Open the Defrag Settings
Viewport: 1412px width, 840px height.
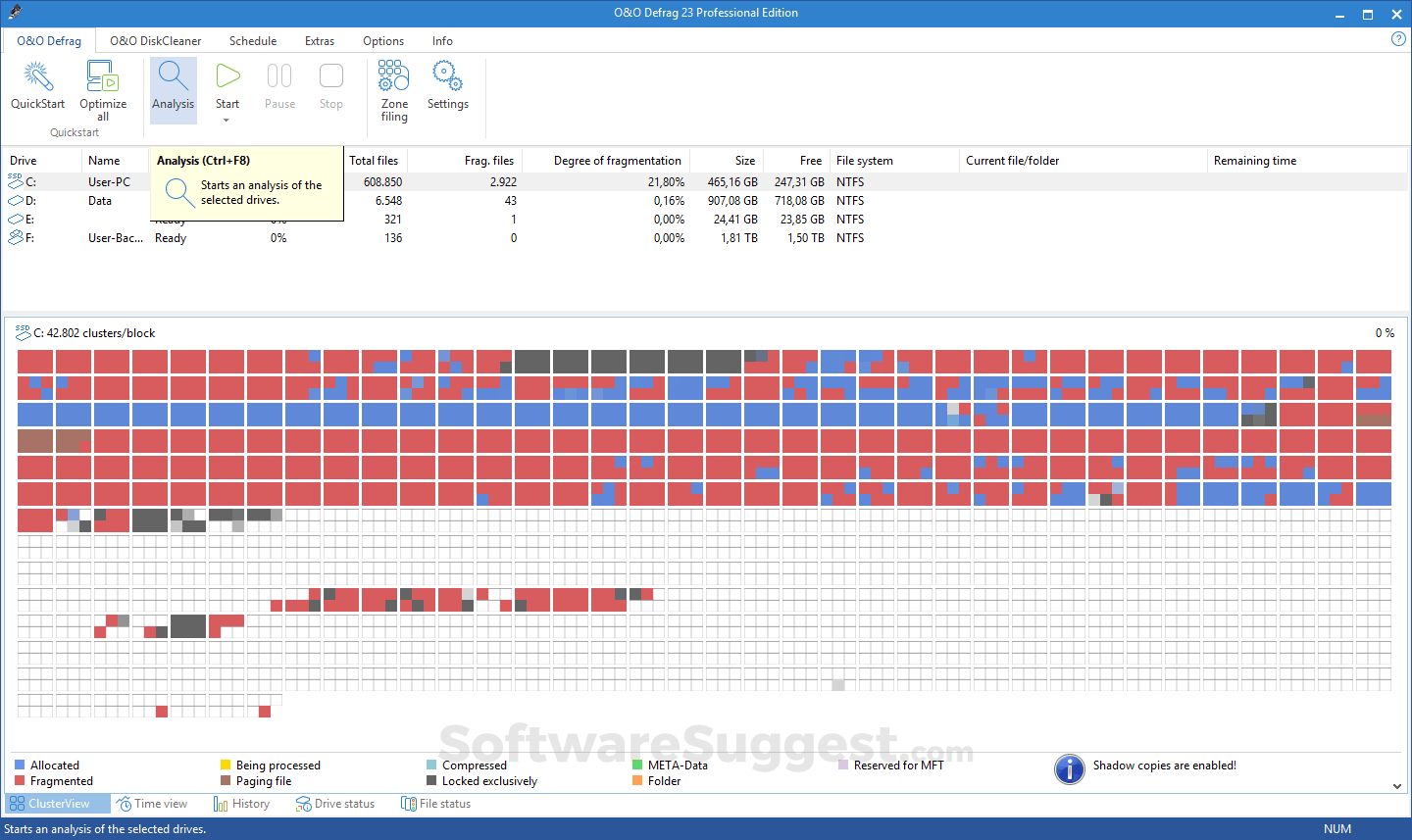click(447, 90)
